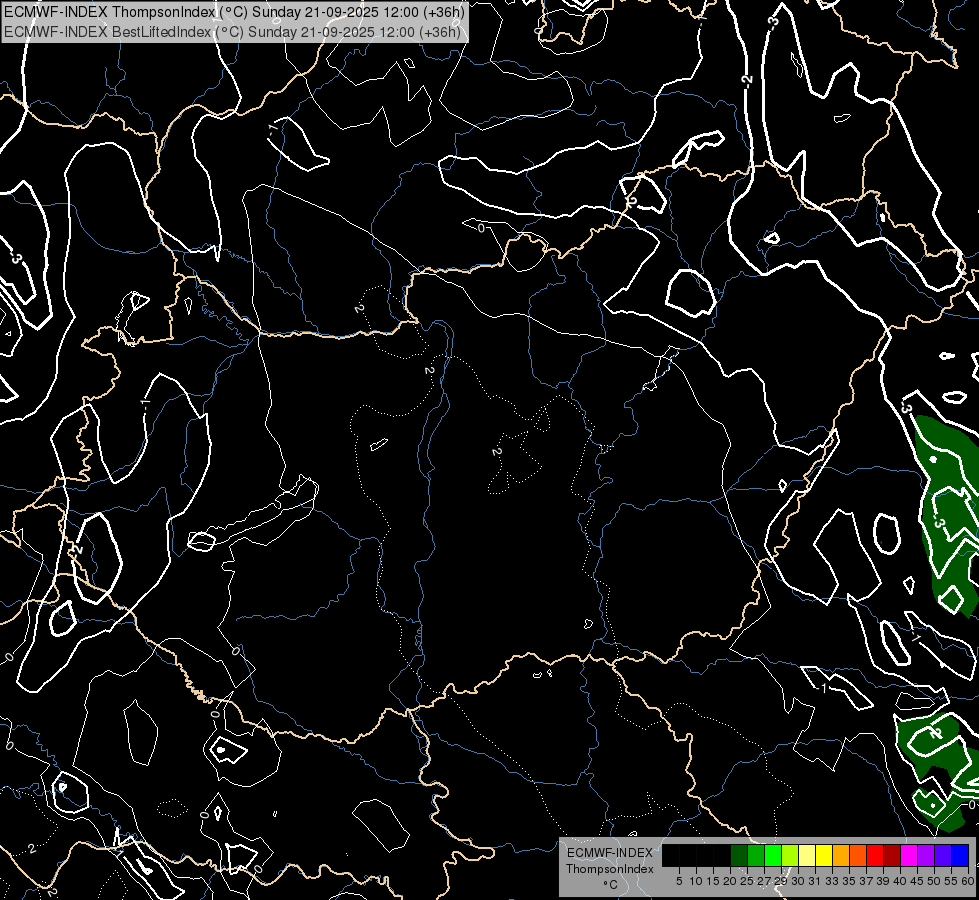Pick the pale yellow 30–31 legend swatch
Viewport: 979px width, 900px height.
click(x=806, y=856)
